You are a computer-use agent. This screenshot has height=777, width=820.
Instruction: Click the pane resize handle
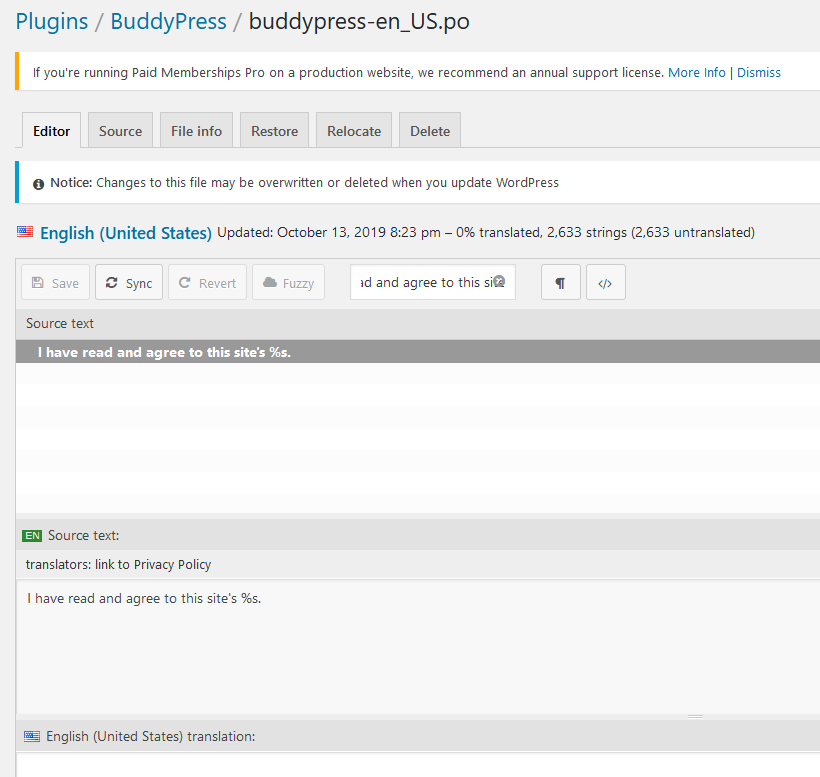pyautogui.click(x=695, y=716)
